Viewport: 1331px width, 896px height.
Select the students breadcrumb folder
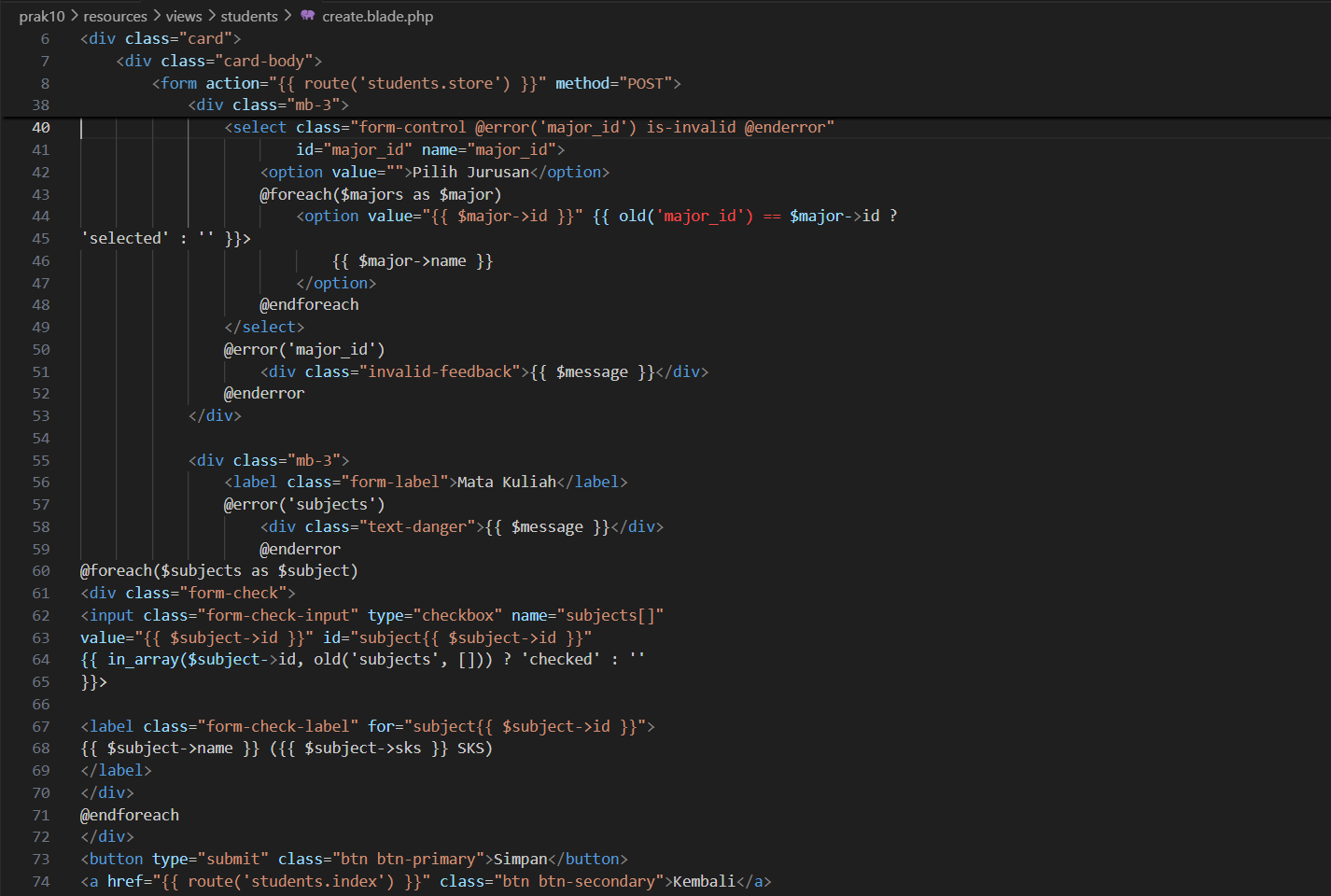point(249,16)
